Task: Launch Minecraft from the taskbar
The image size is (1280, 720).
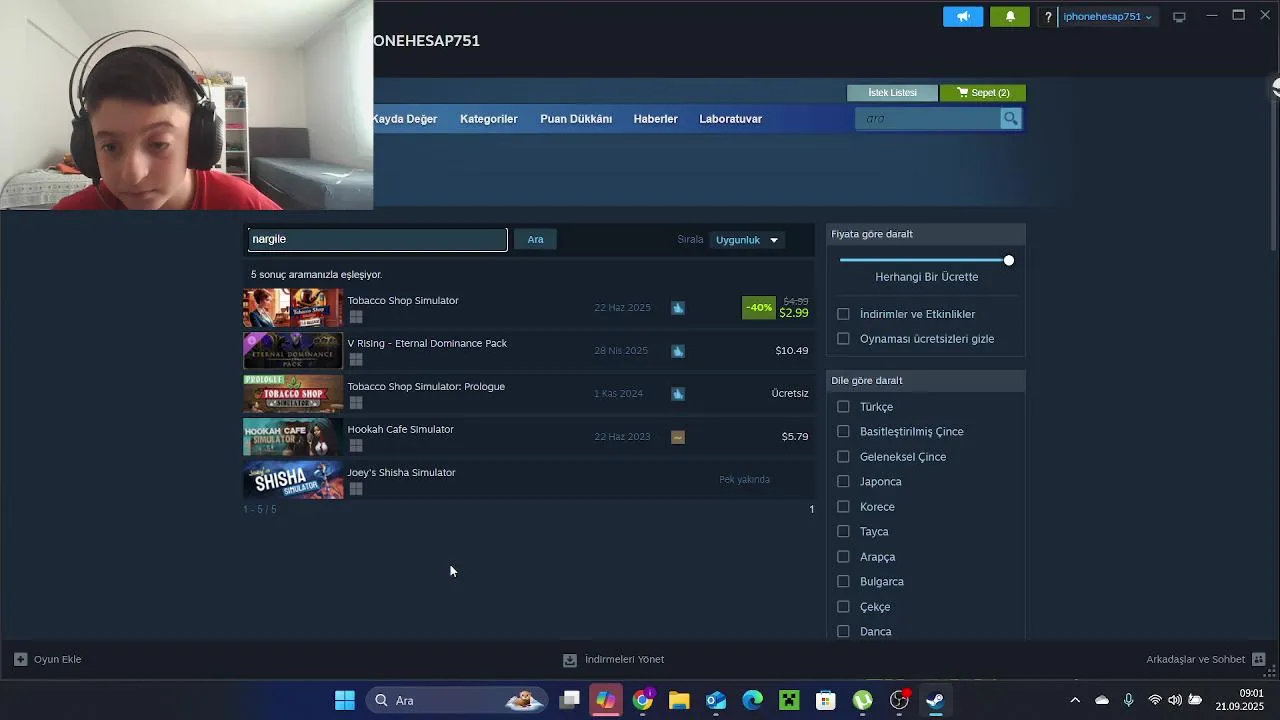Action: pyautogui.click(x=789, y=700)
